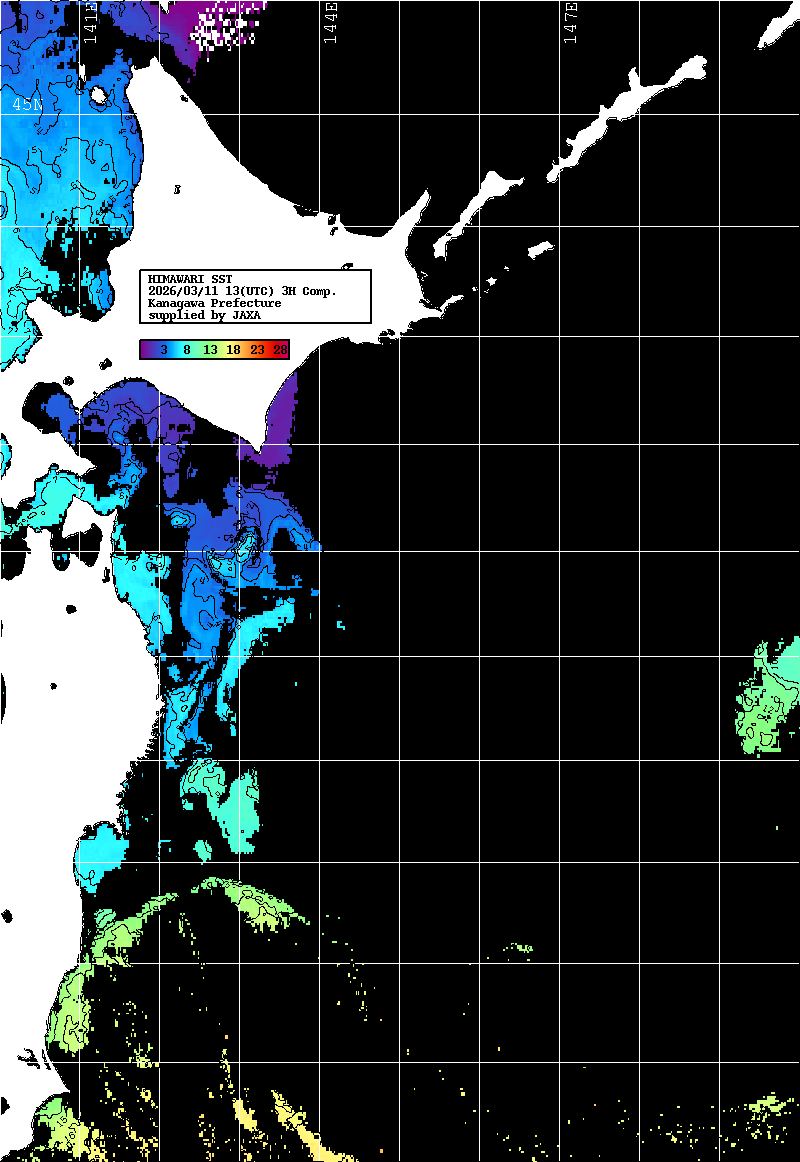Click the 144E longitude label

[x=330, y=22]
